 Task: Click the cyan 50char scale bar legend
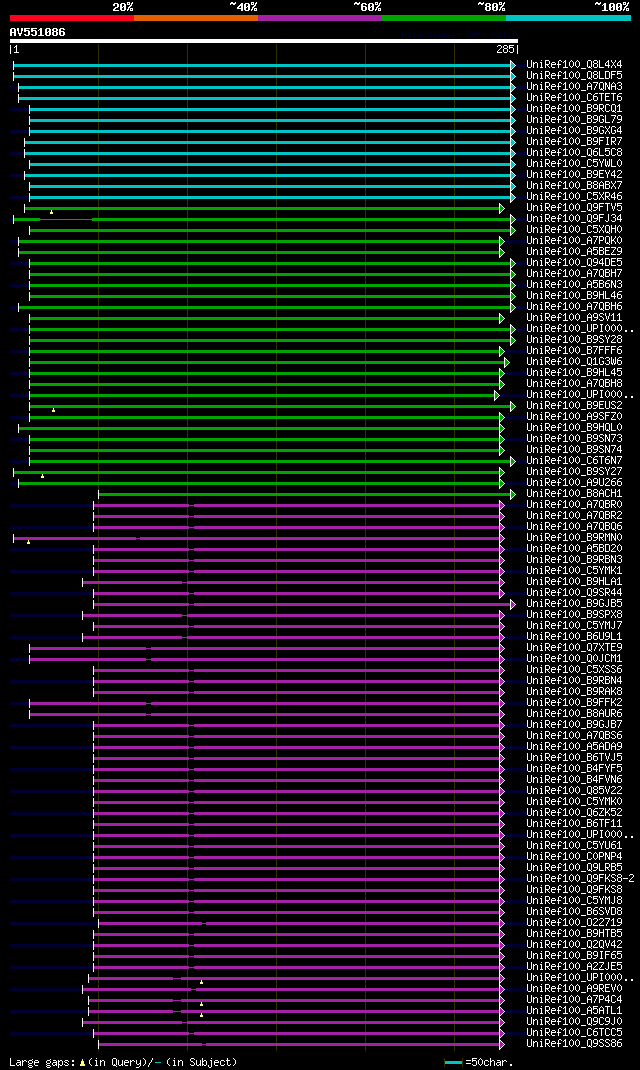coord(454,1062)
